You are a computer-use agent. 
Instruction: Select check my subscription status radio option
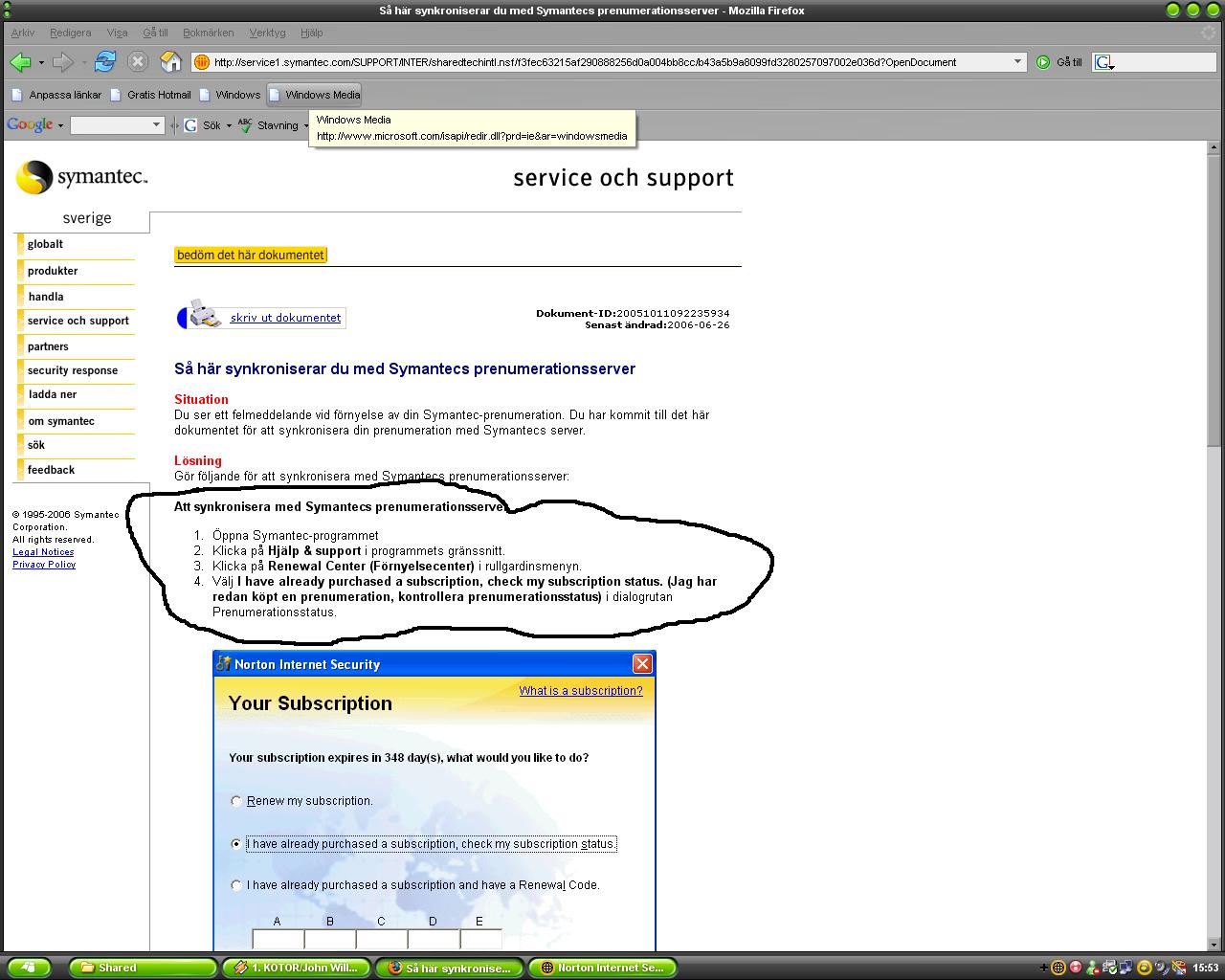pos(236,844)
